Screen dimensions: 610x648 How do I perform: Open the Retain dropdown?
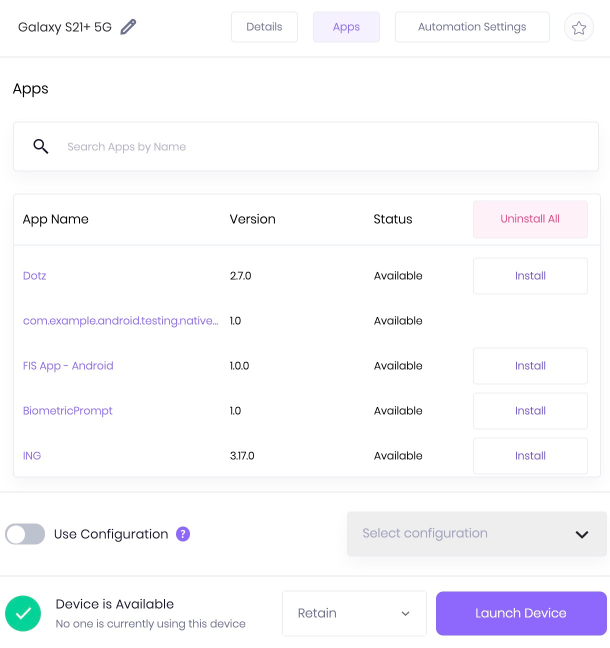coord(354,613)
